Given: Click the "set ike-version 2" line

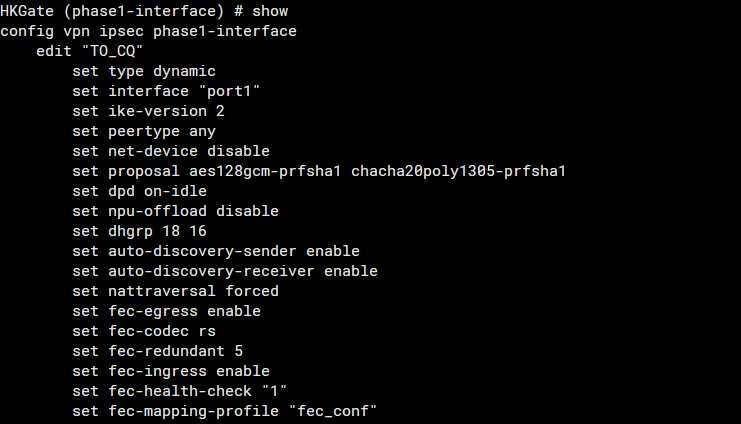Looking at the screenshot, I should click(x=148, y=111).
